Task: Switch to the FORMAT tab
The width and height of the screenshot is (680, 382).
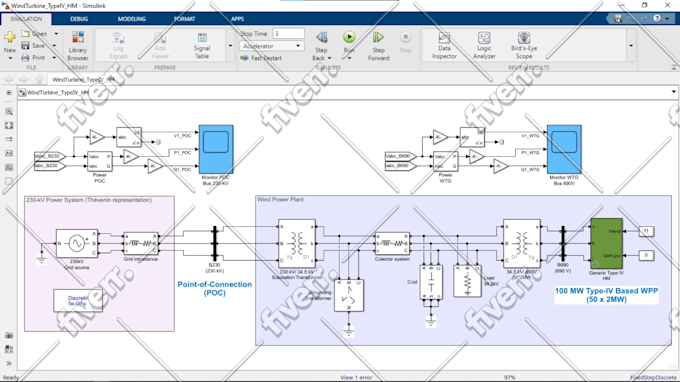Action: (x=184, y=19)
